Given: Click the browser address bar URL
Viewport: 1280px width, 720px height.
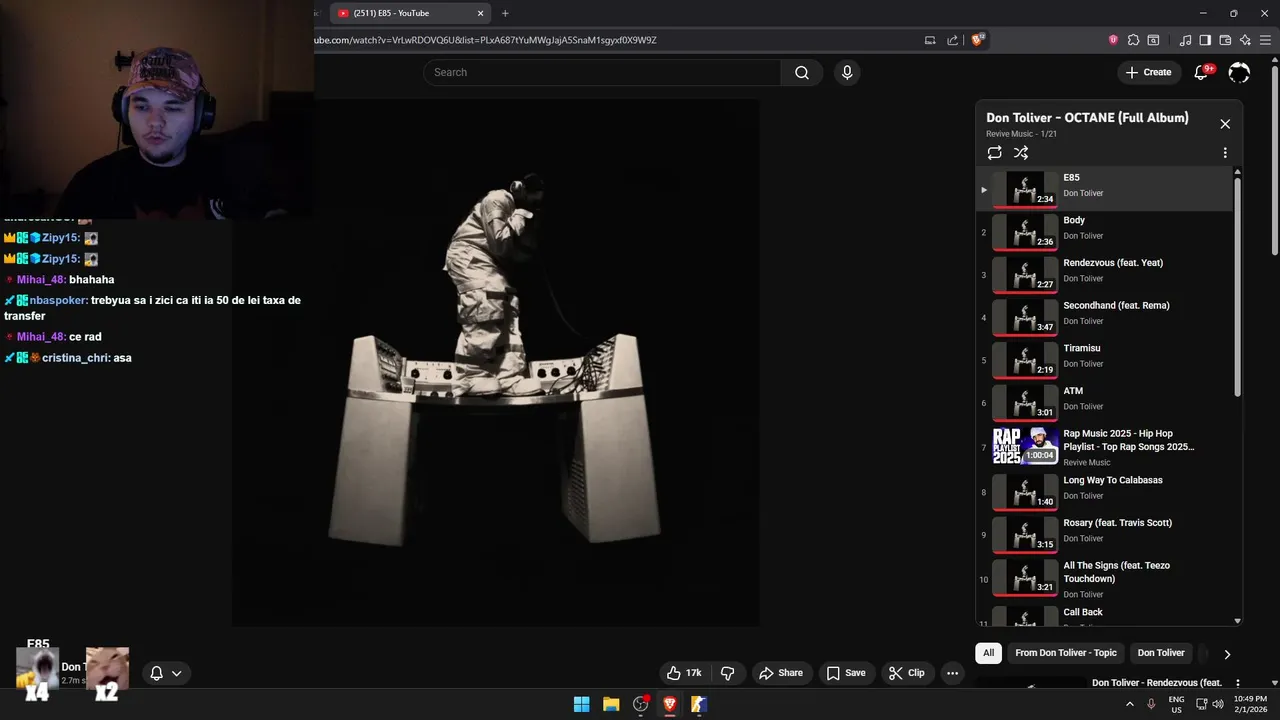Looking at the screenshot, I should pyautogui.click(x=485, y=40).
